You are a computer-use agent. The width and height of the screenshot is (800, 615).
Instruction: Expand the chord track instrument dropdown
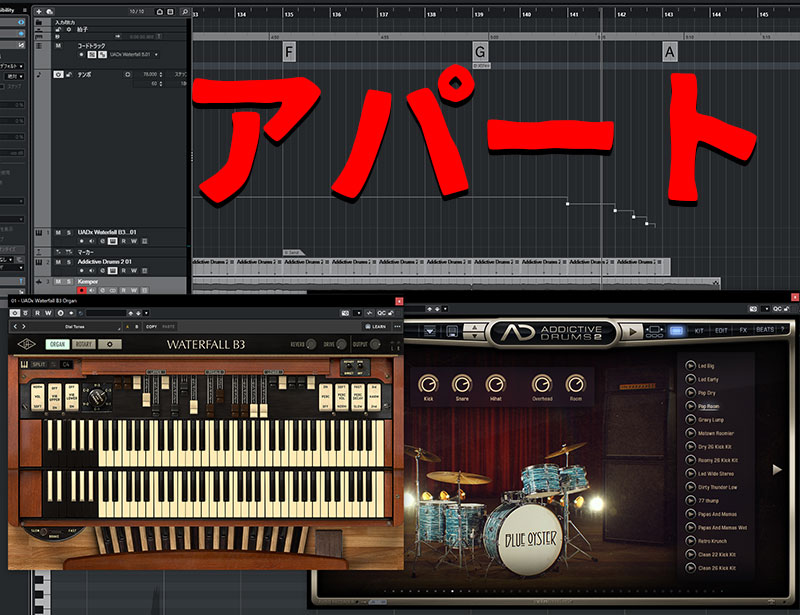155,54
